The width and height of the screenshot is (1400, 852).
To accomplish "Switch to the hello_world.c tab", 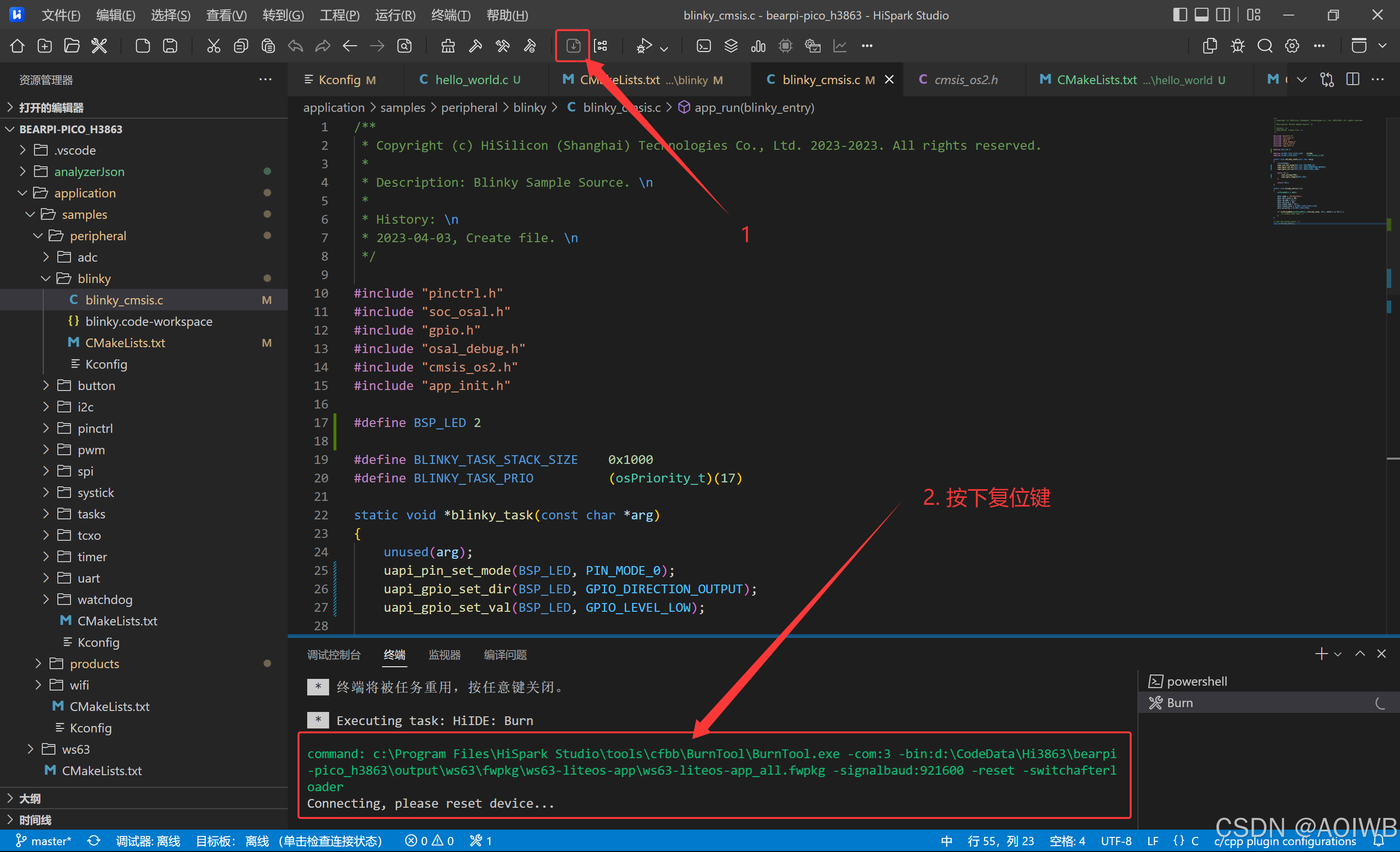I will 471,80.
